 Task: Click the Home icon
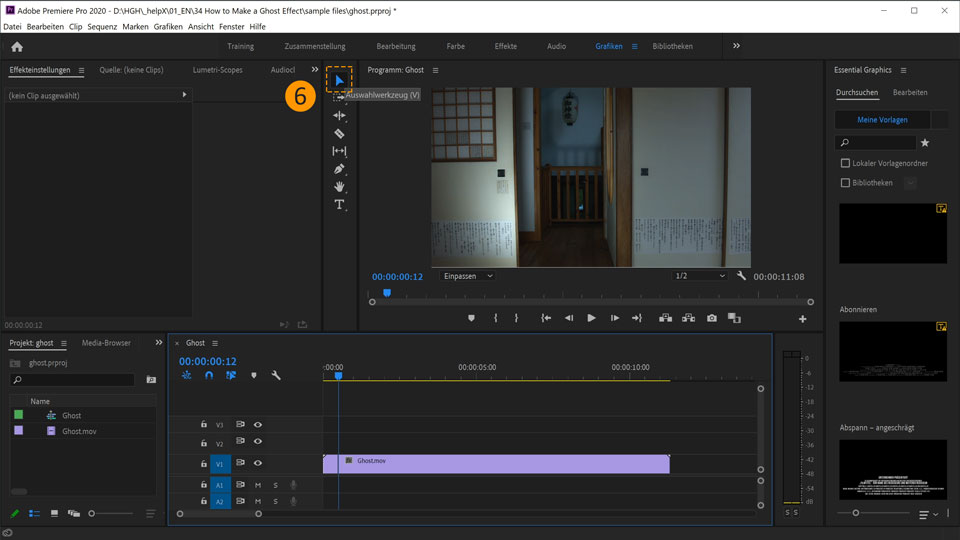tap(17, 46)
